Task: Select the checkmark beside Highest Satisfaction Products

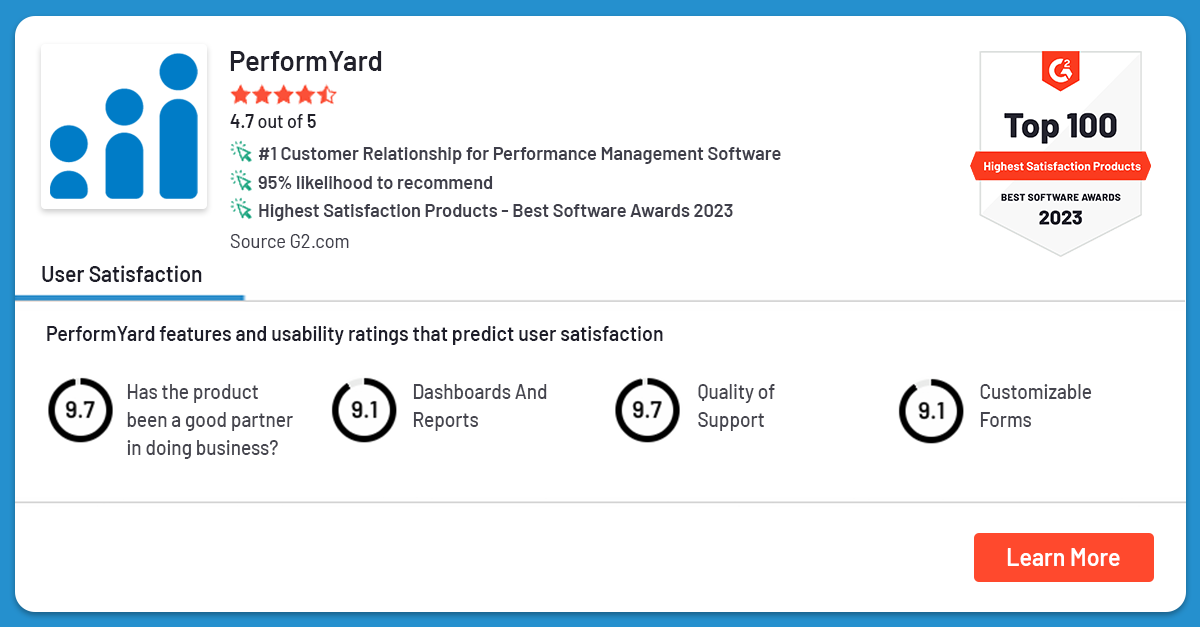Action: pyautogui.click(x=240, y=209)
